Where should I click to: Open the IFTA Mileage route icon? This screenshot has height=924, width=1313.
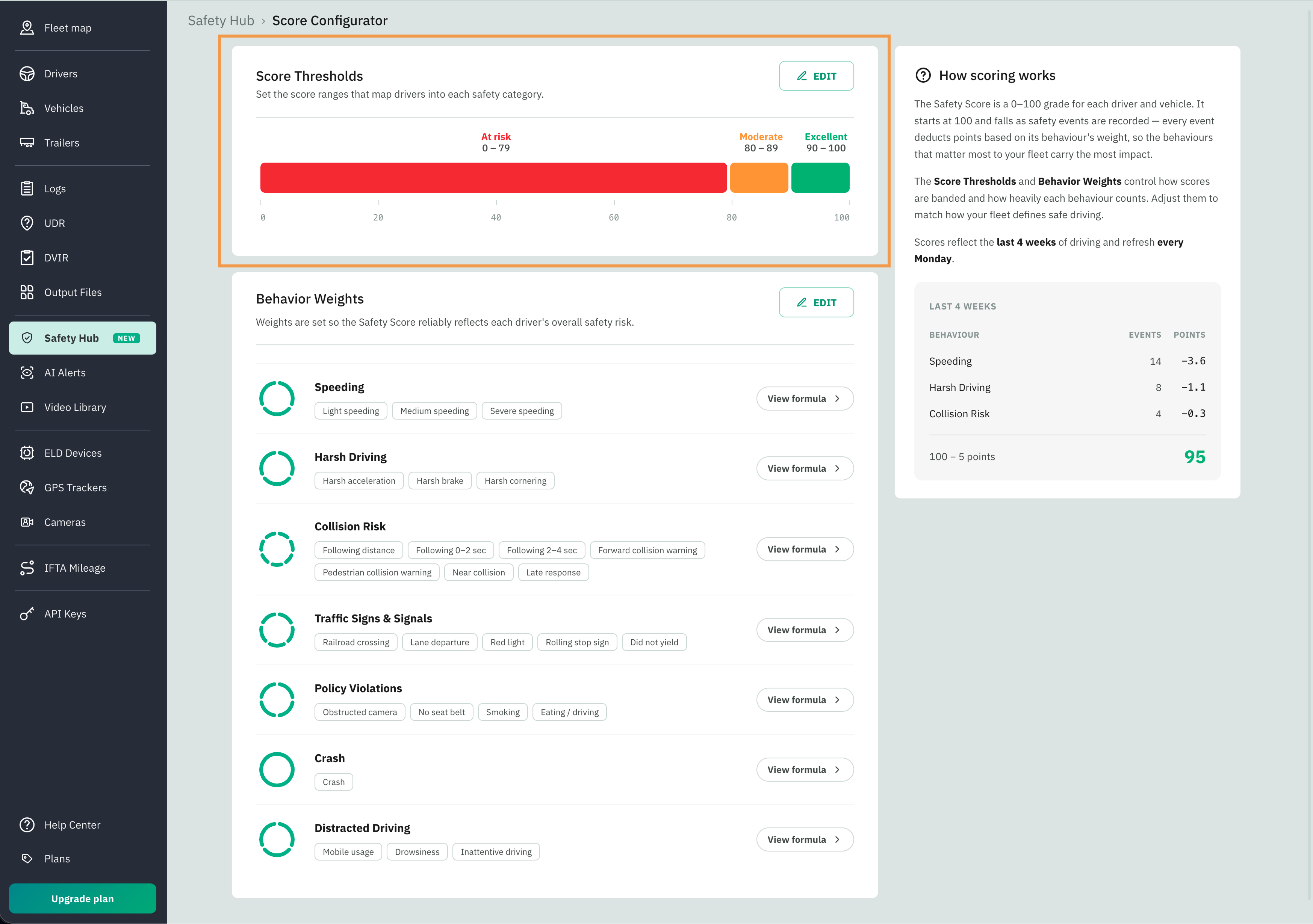pos(27,568)
